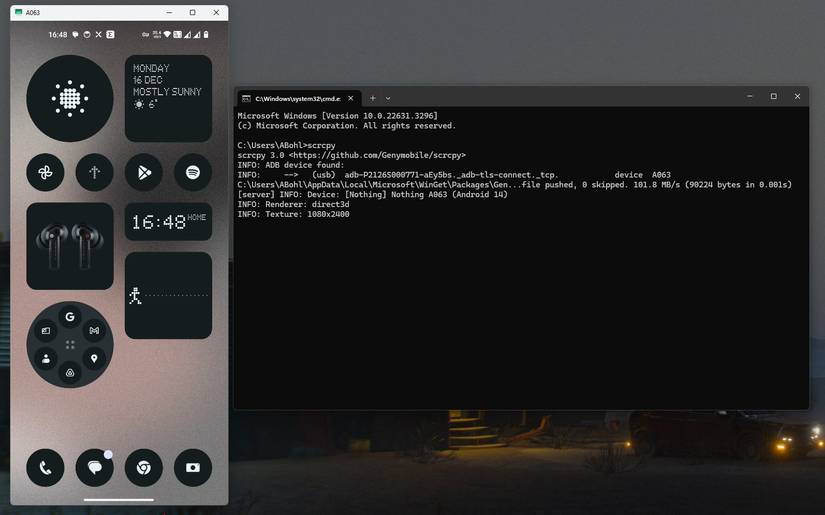The height and width of the screenshot is (515, 825).
Task: Open Gmail from the circular folder
Action: point(94,330)
